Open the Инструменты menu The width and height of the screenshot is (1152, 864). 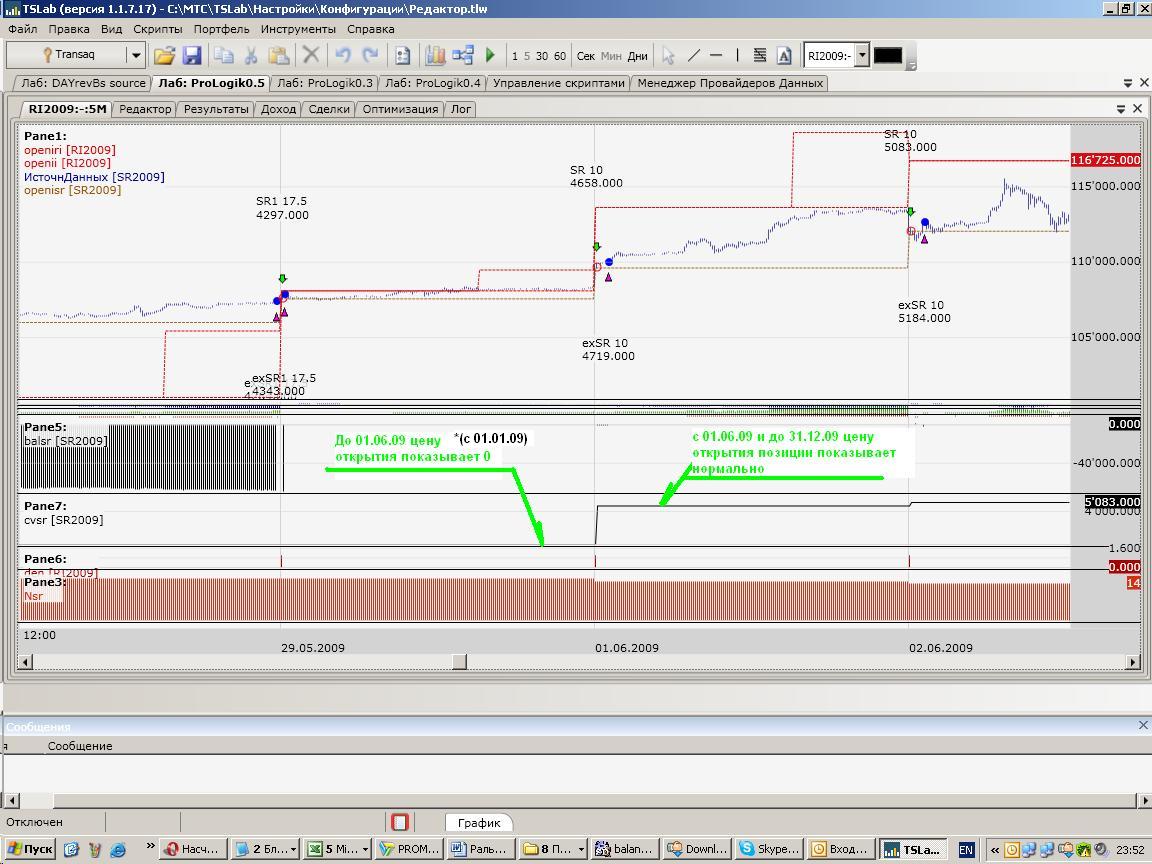(298, 29)
